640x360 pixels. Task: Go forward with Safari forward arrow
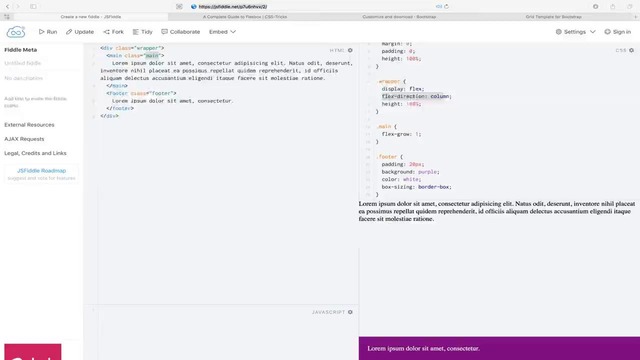[18, 7]
